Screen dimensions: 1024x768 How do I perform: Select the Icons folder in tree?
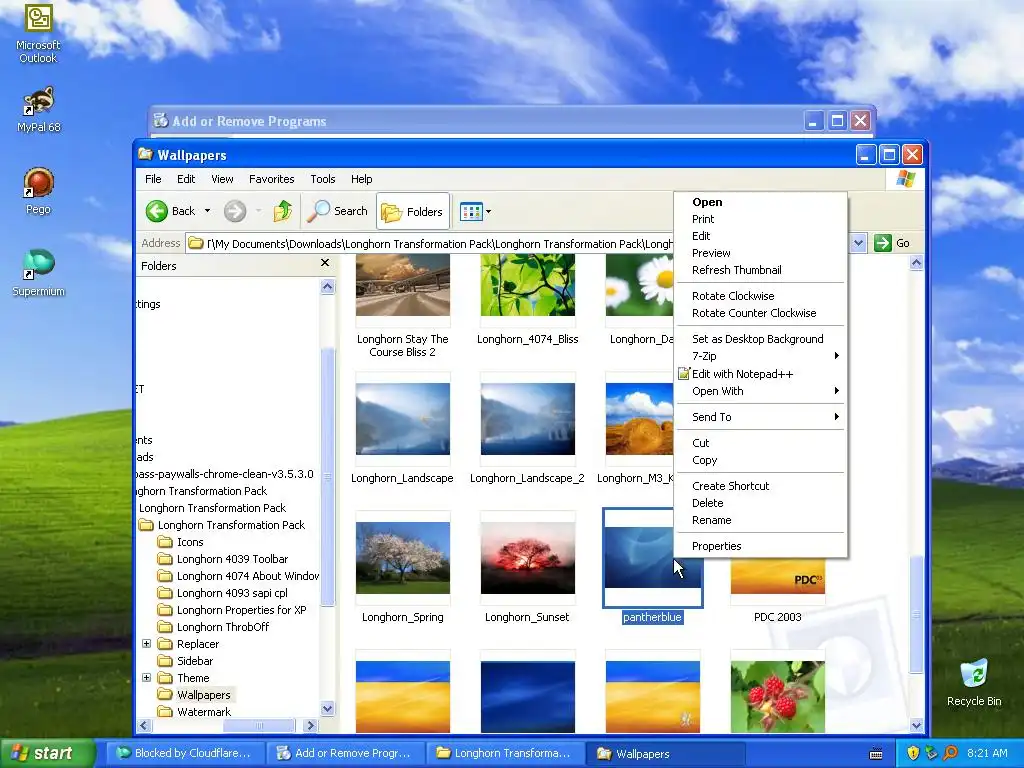point(190,542)
